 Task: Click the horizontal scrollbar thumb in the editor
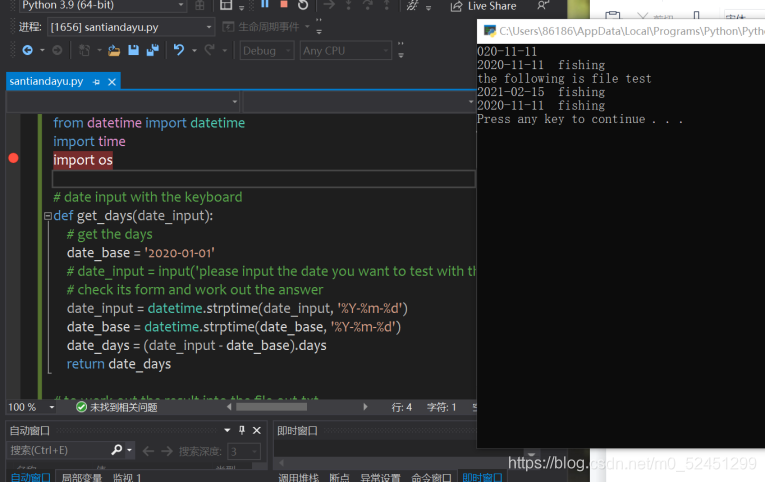(x=272, y=407)
